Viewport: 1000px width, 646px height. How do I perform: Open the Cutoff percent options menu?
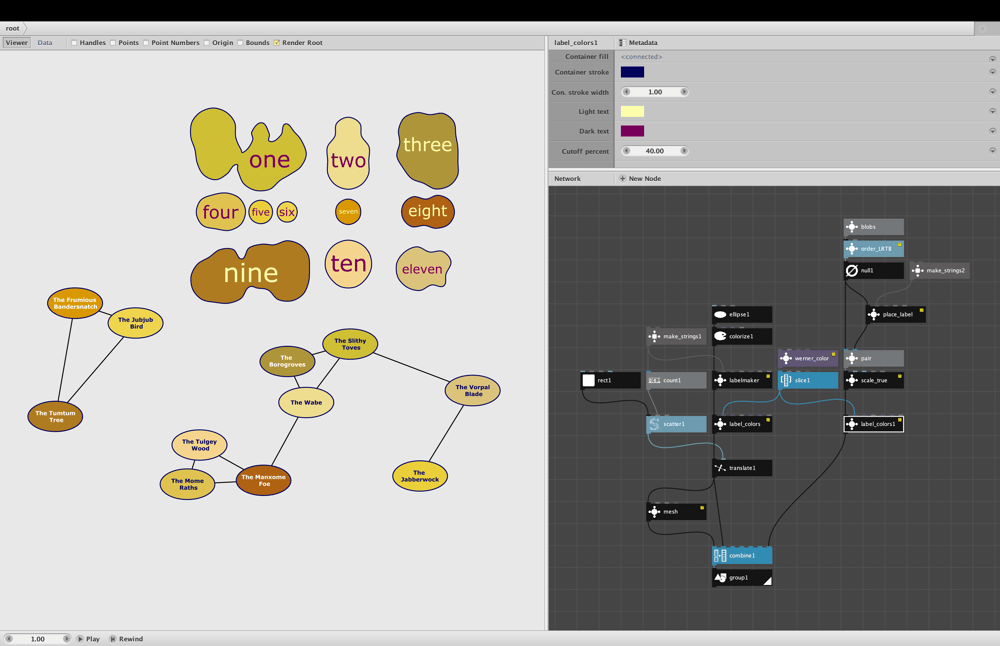coord(992,151)
